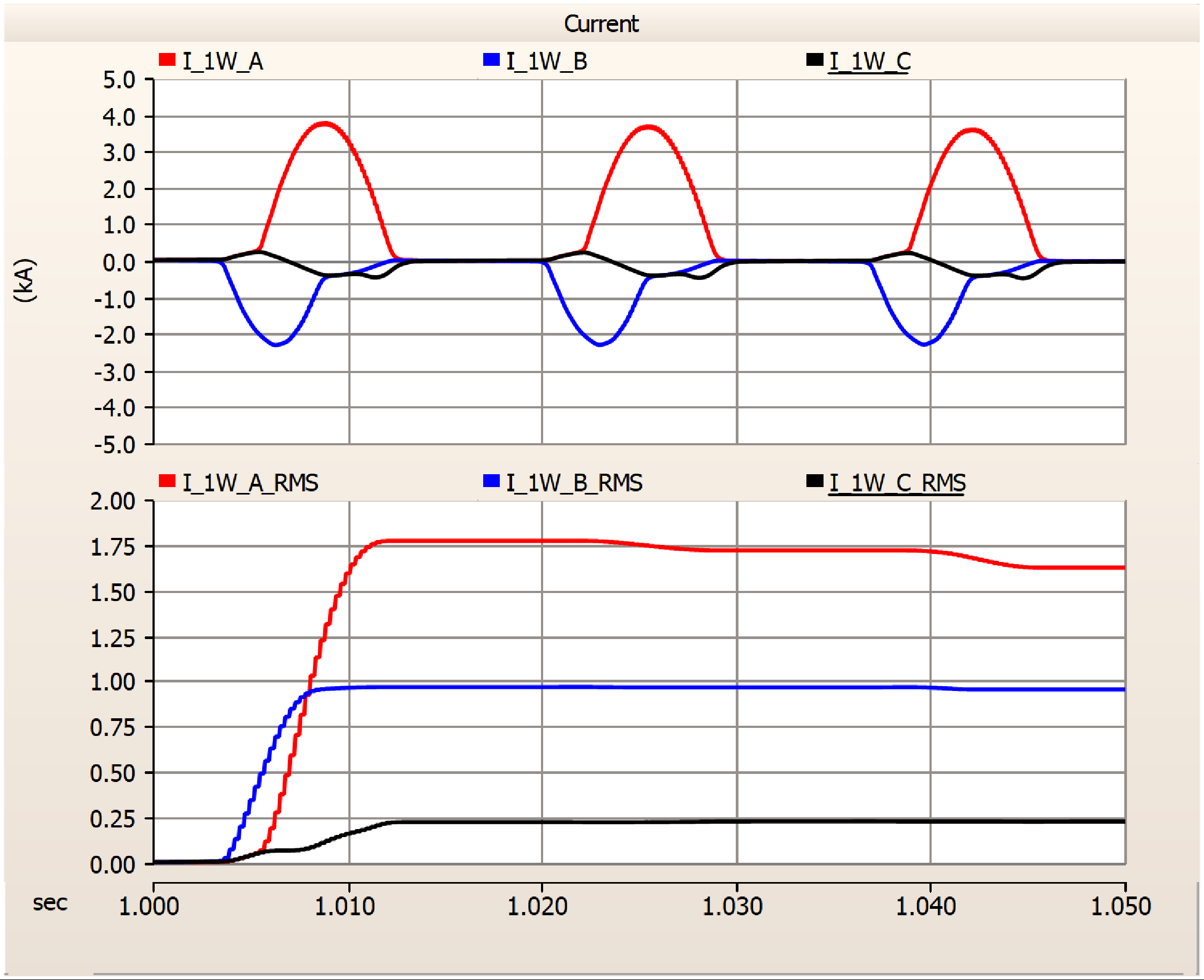Select the I_1W_B_RMS curve label

[574, 483]
